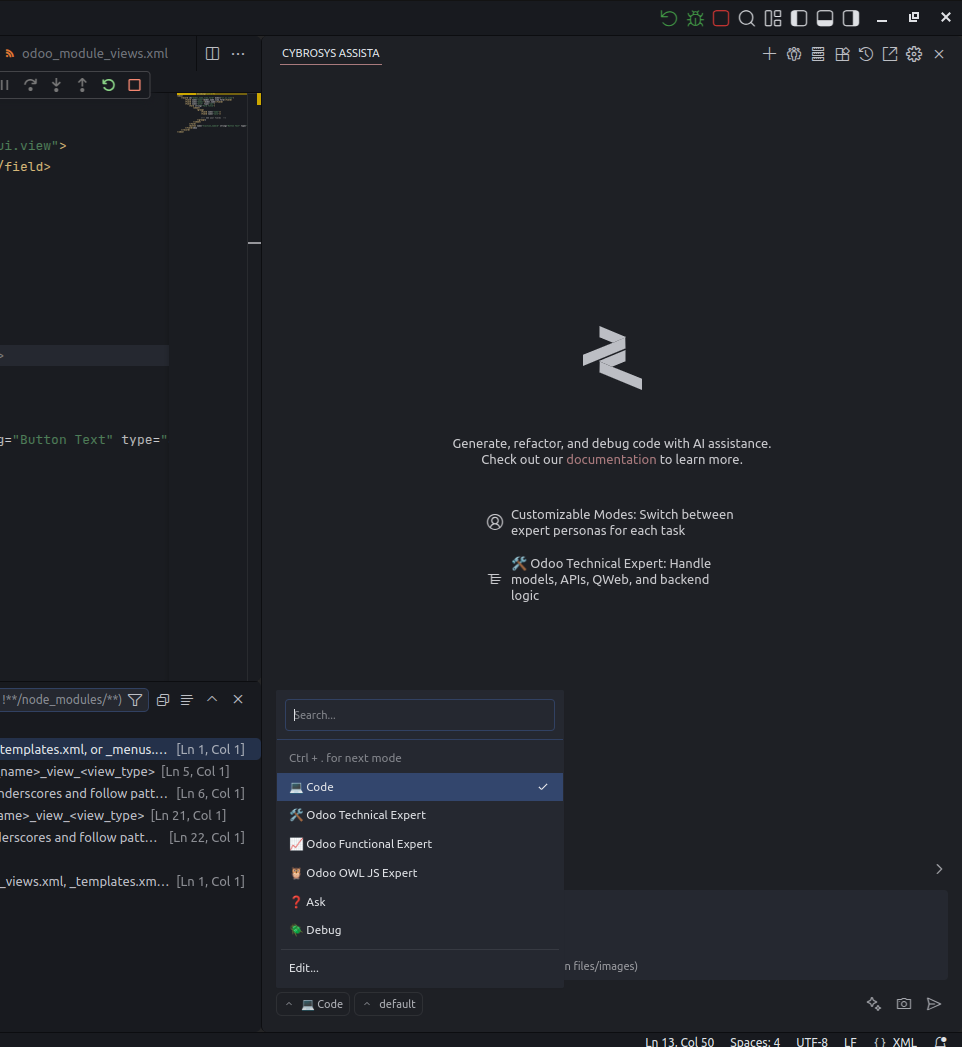Open the search magnifier in title bar
962x1047 pixels.
coord(747,18)
